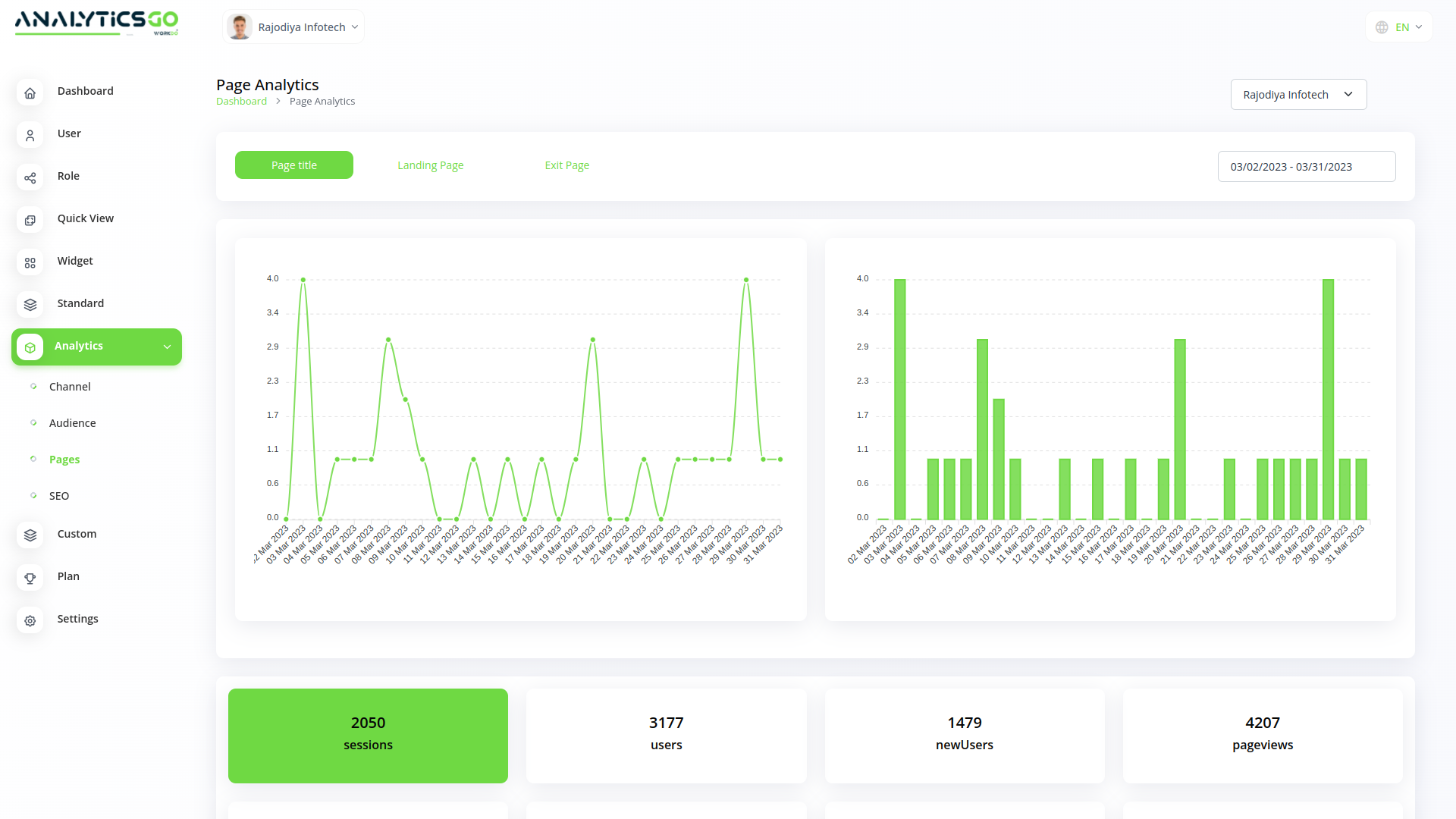Open the Audience submenu item
Image resolution: width=1456 pixels, height=819 pixels.
click(72, 423)
